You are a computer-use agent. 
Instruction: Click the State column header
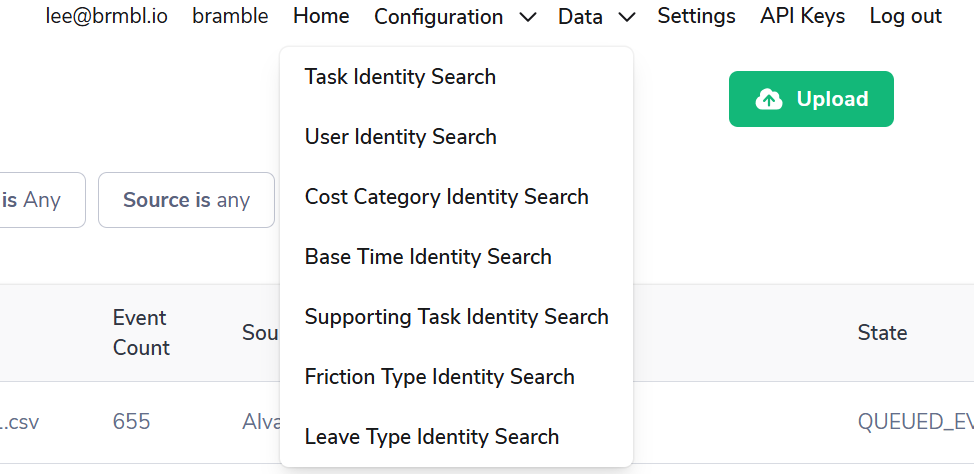point(882,333)
